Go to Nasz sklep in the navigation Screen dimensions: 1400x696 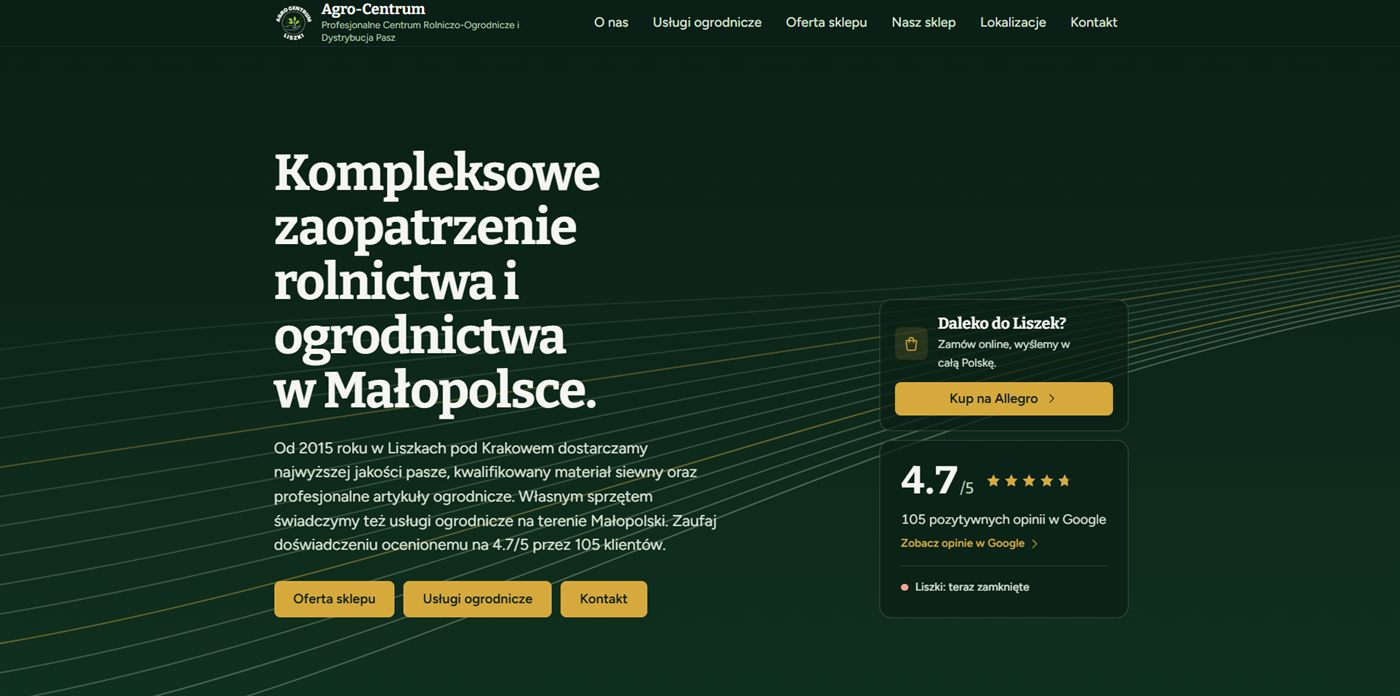924,22
